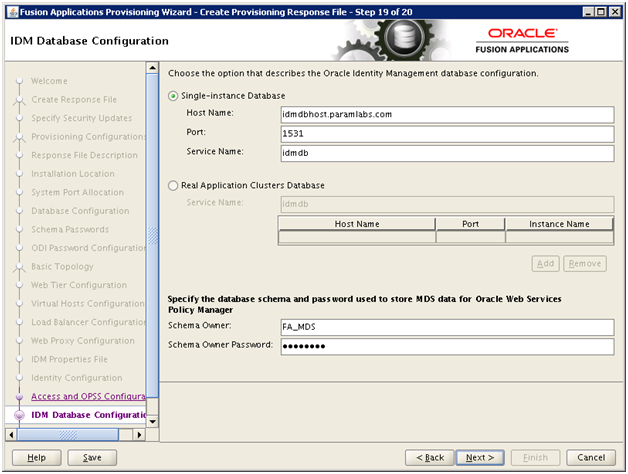The width and height of the screenshot is (628, 474).
Task: Click the Web Tier Configuration step
Action: [x=79, y=285]
